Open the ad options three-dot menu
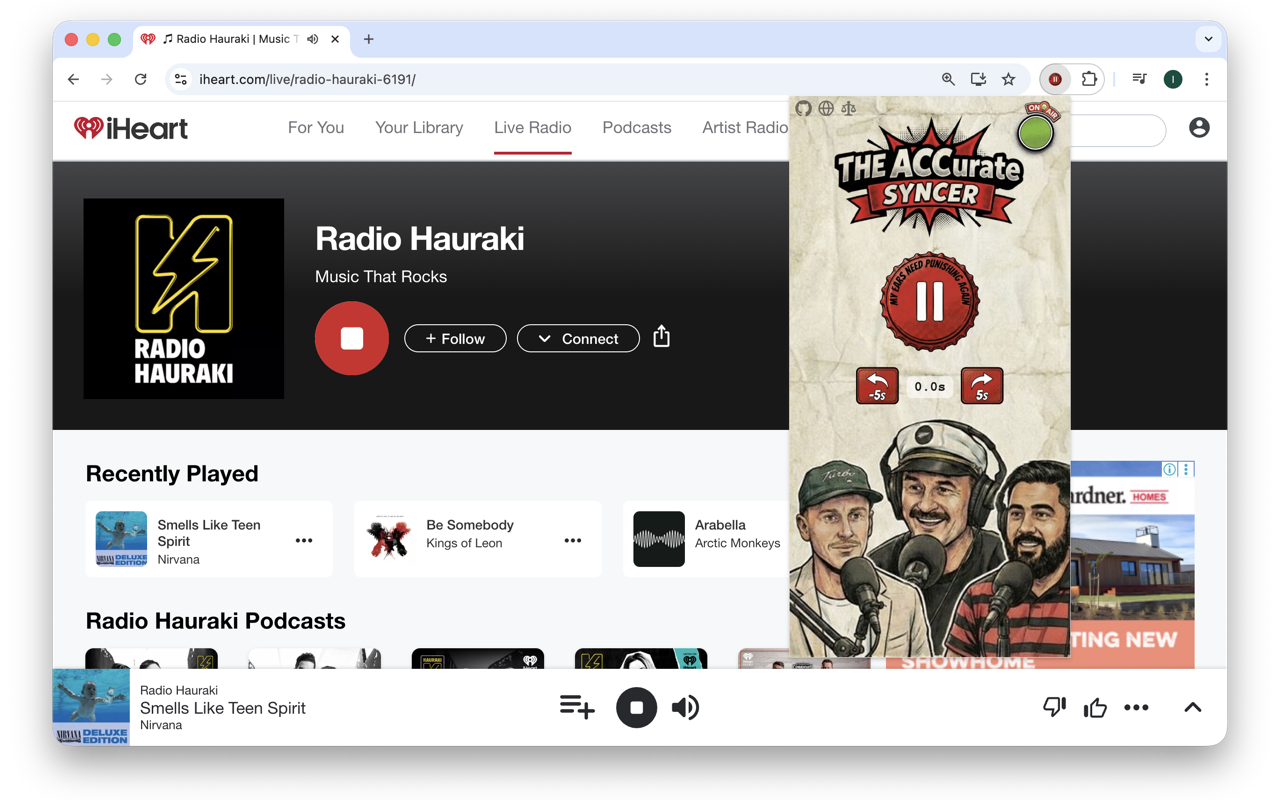 [x=1186, y=469]
